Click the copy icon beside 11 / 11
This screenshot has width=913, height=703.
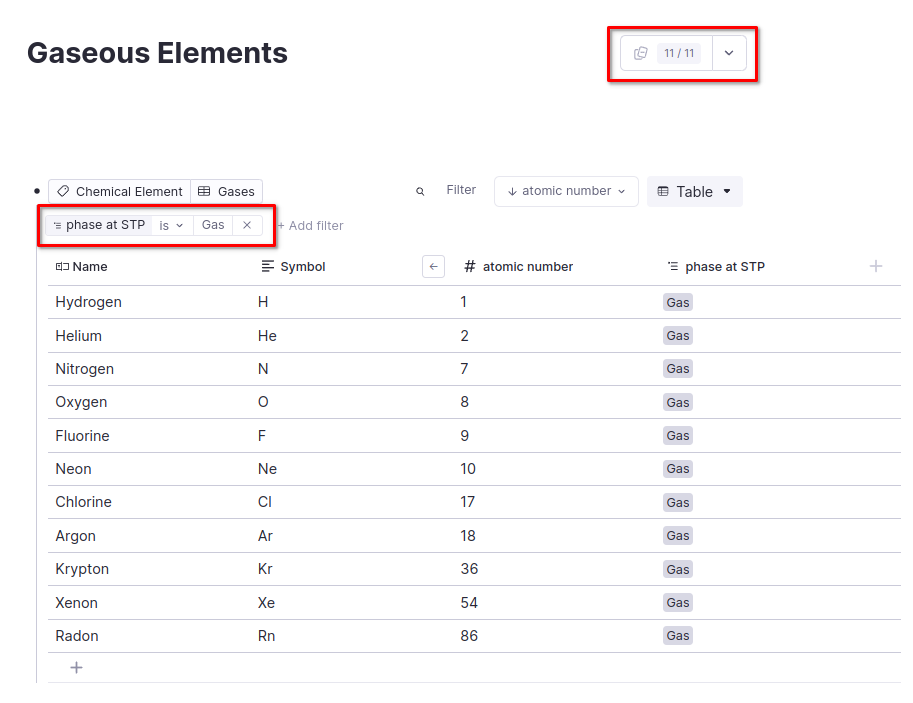[x=641, y=53]
